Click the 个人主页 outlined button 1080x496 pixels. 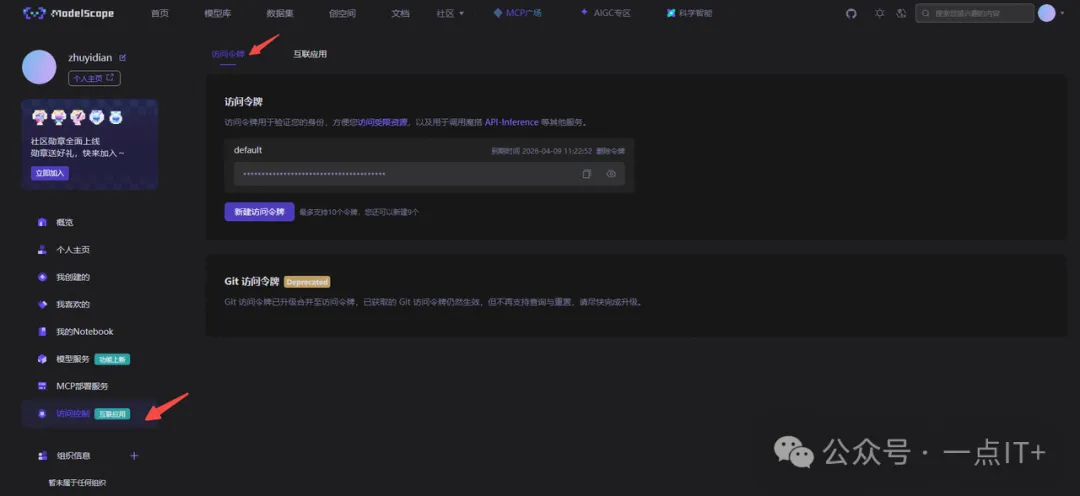[94, 78]
